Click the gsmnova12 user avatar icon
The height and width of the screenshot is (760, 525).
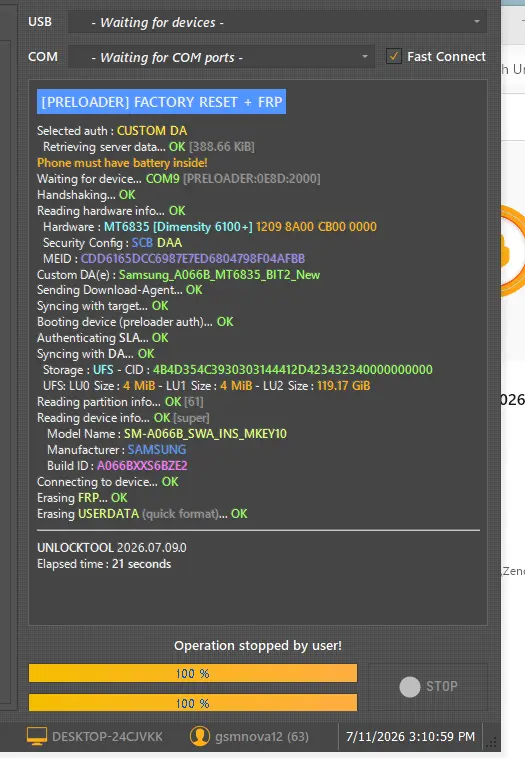[x=199, y=736]
